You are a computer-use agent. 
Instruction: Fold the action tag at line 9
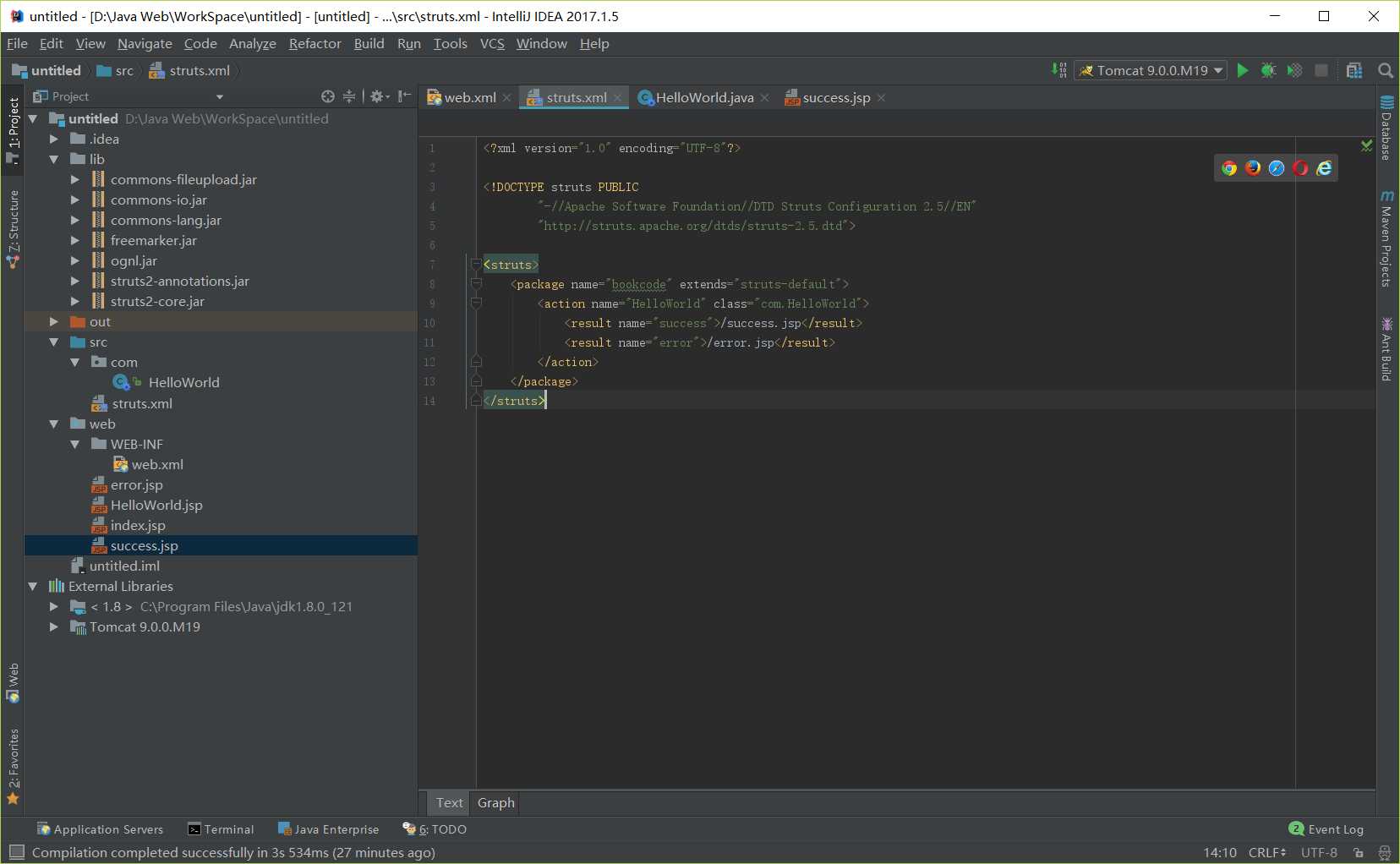pos(476,303)
